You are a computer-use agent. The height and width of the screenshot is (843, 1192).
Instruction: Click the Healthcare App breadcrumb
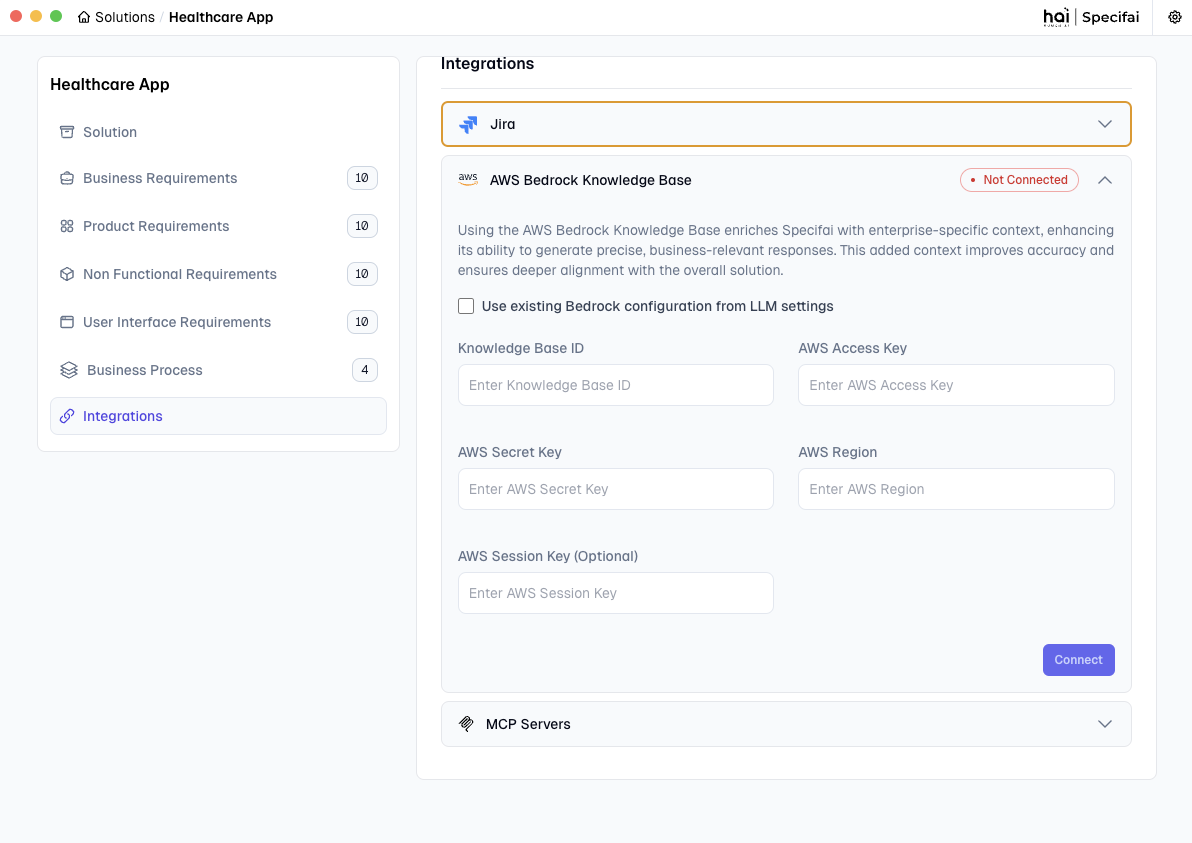220,17
